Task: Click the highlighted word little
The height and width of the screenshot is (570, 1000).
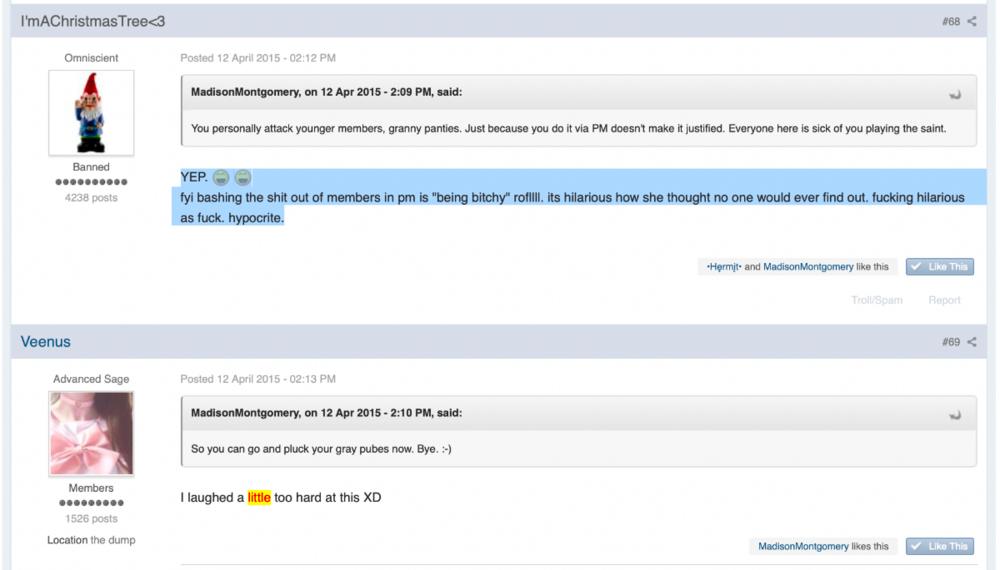Action: 259,497
